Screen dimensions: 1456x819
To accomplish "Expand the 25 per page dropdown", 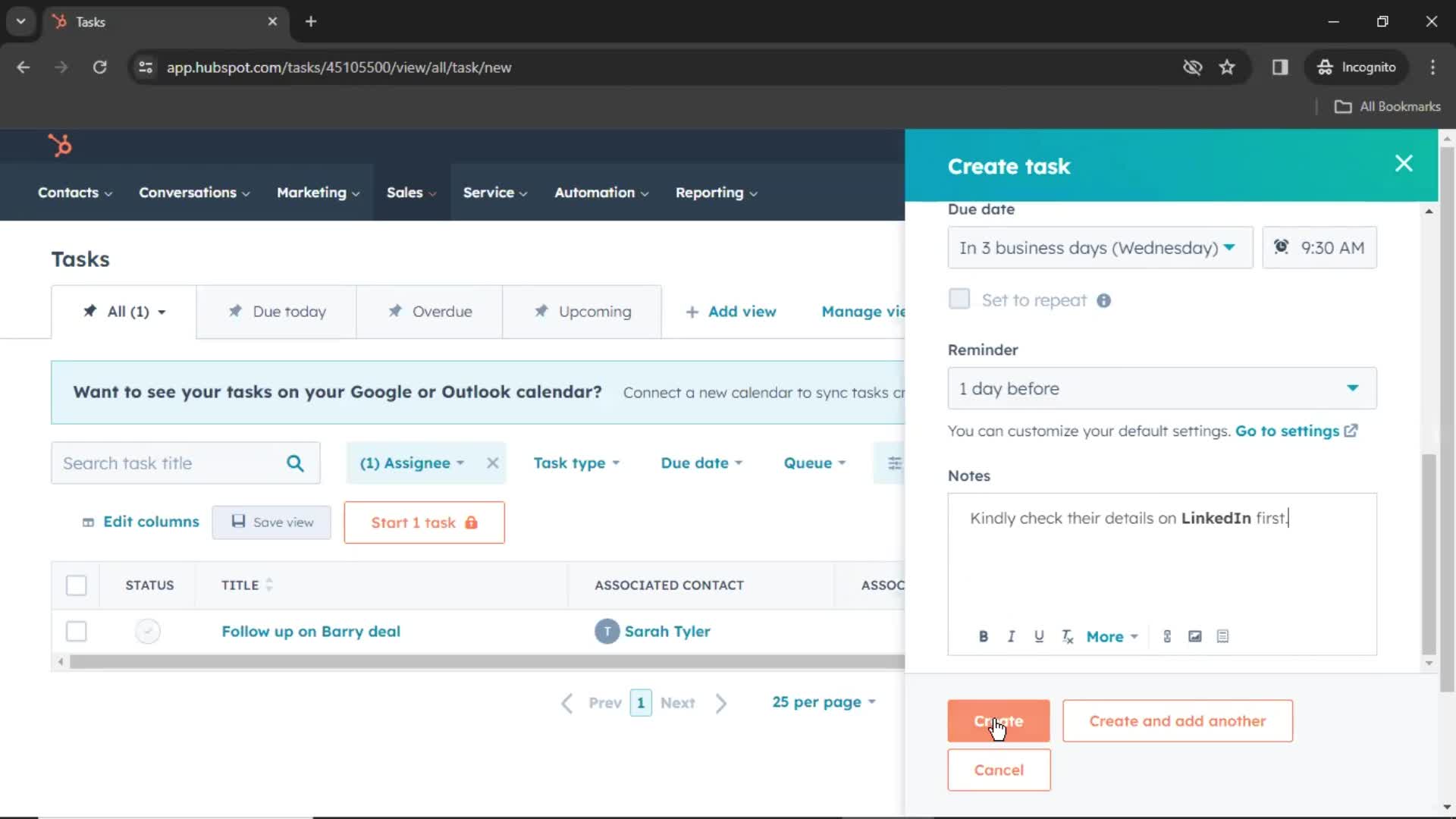I will click(x=823, y=702).
